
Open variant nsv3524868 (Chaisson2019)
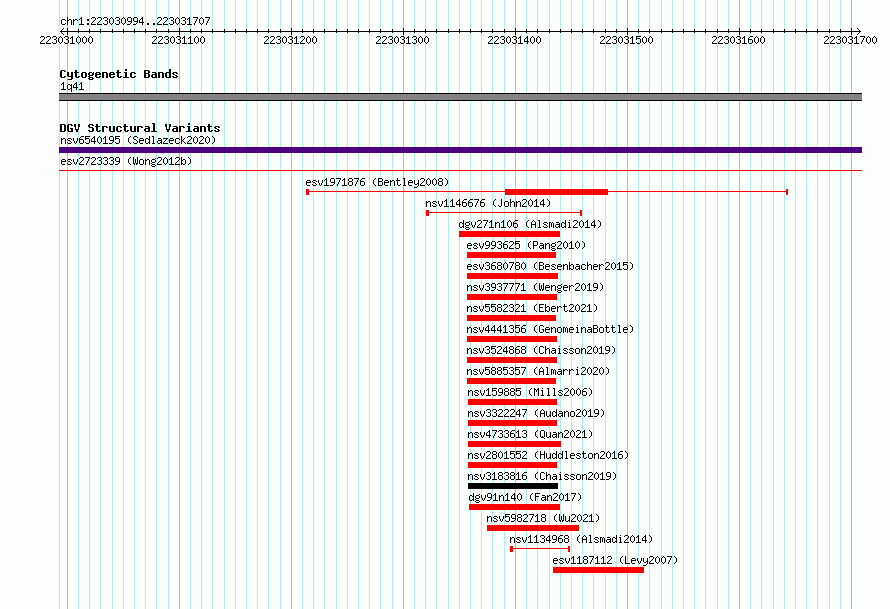541,350
